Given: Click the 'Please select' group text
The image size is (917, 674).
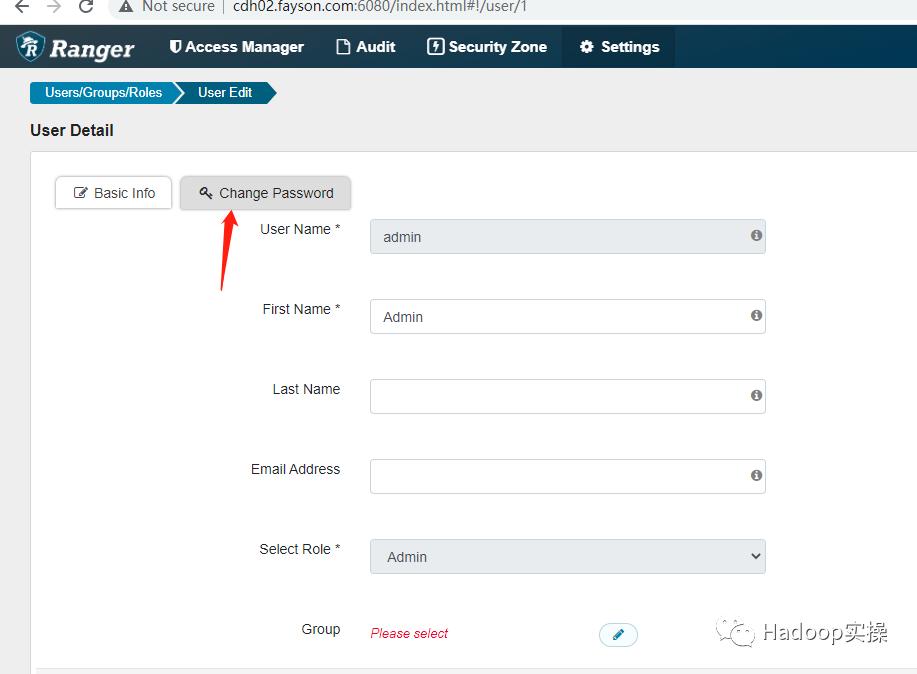Looking at the screenshot, I should (x=409, y=634).
